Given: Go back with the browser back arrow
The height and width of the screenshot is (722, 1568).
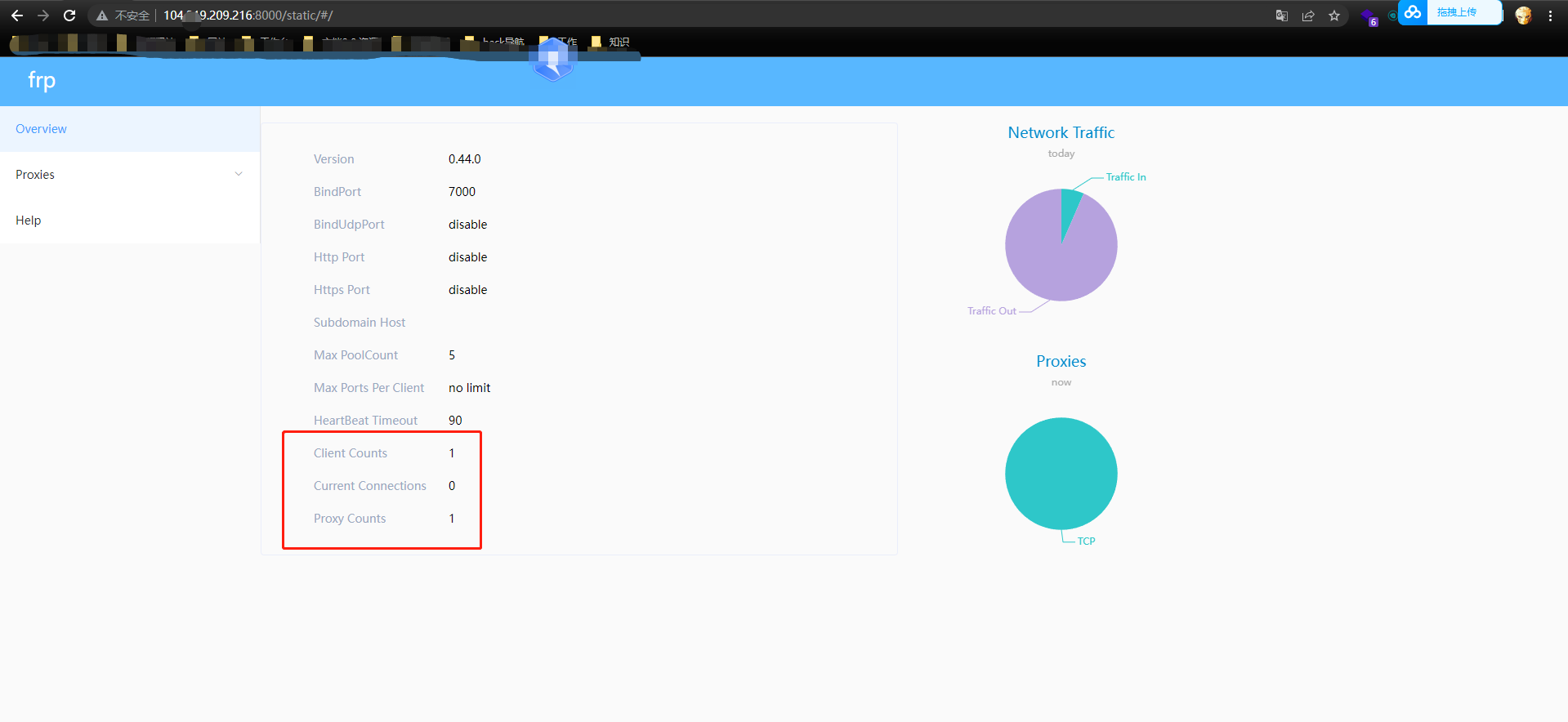Looking at the screenshot, I should pos(17,16).
